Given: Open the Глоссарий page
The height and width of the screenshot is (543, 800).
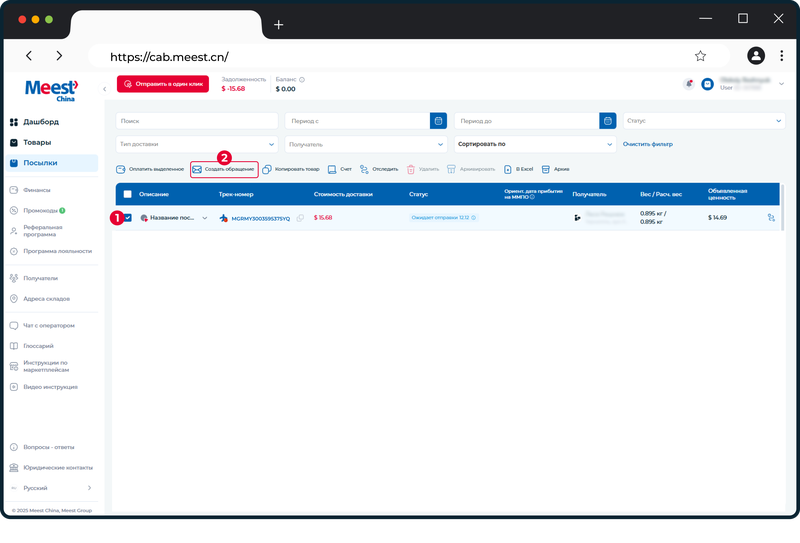Looking at the screenshot, I should tap(33, 346).
